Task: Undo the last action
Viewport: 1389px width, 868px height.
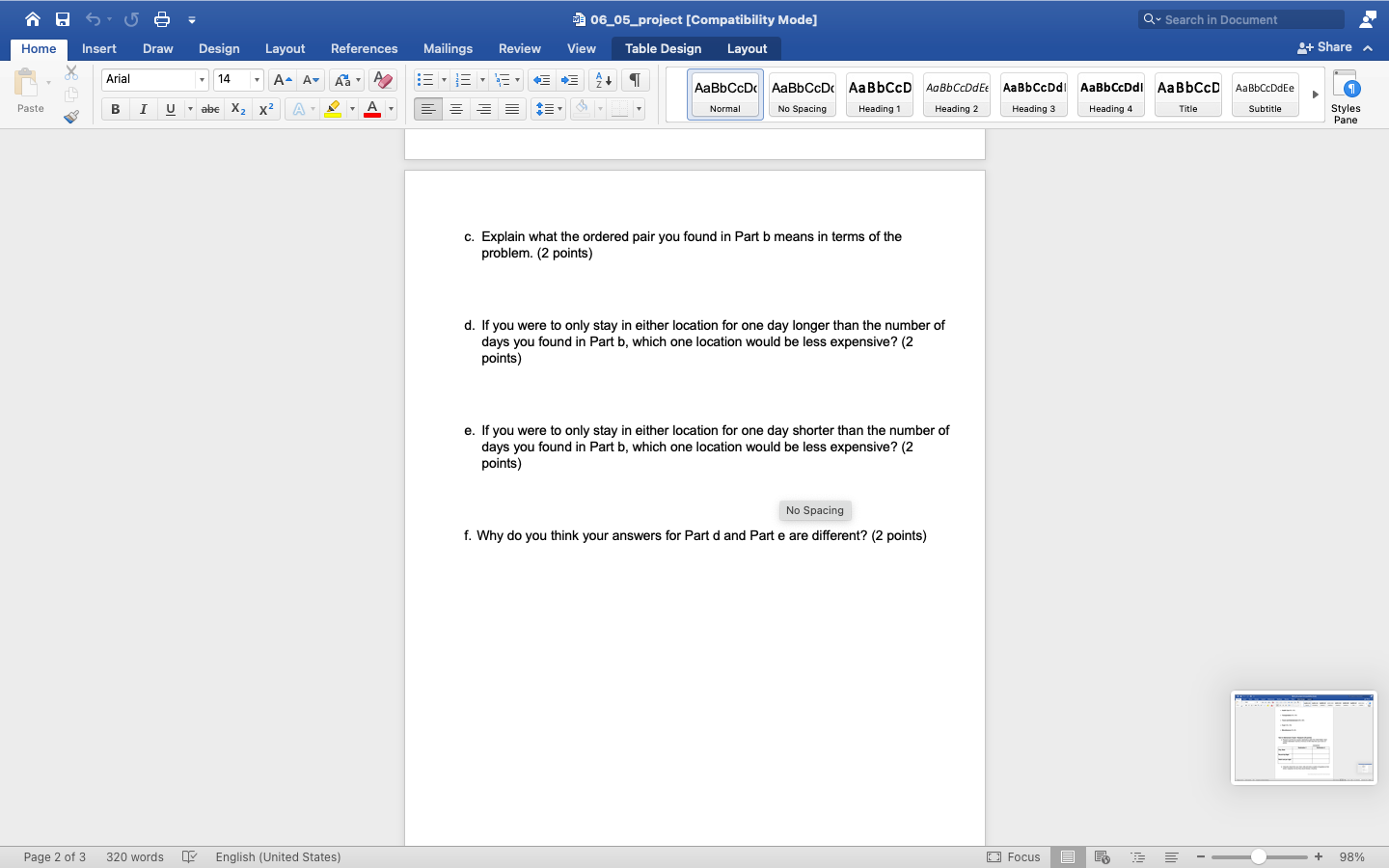Action: point(93,19)
